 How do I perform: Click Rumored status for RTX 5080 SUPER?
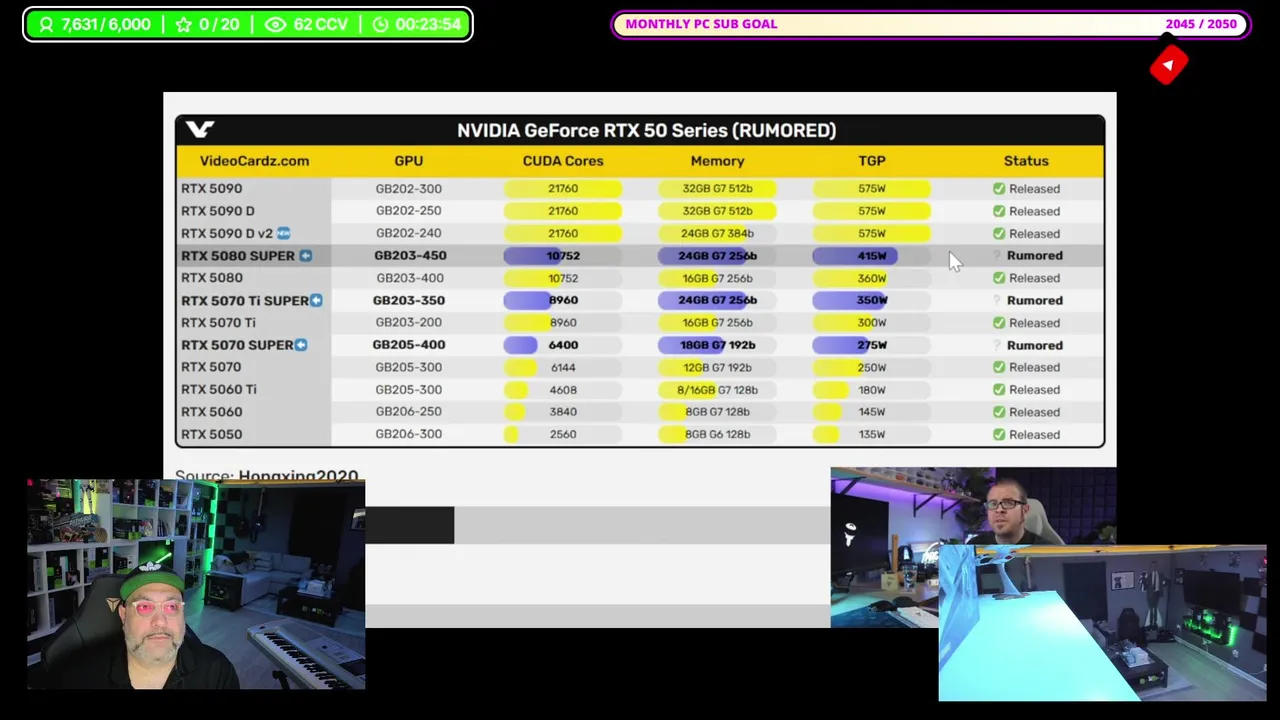pos(1035,256)
